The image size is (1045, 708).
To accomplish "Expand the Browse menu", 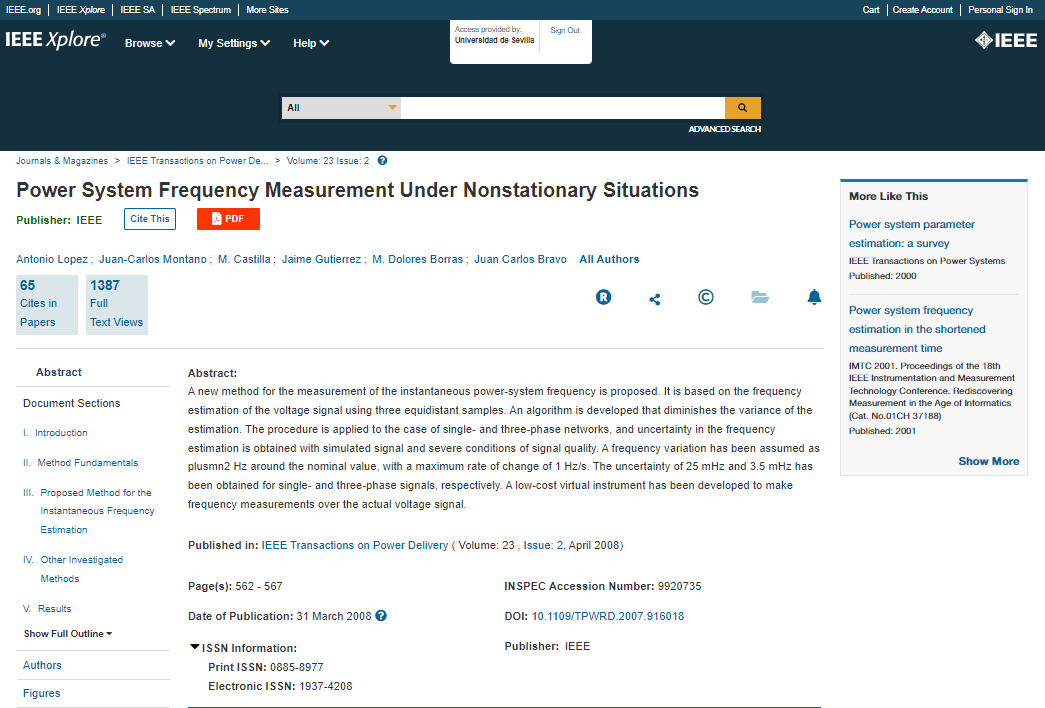I will click(x=150, y=43).
